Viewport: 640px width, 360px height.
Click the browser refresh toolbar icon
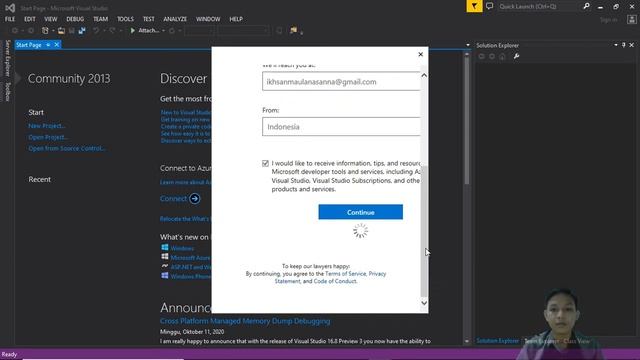coord(172,31)
